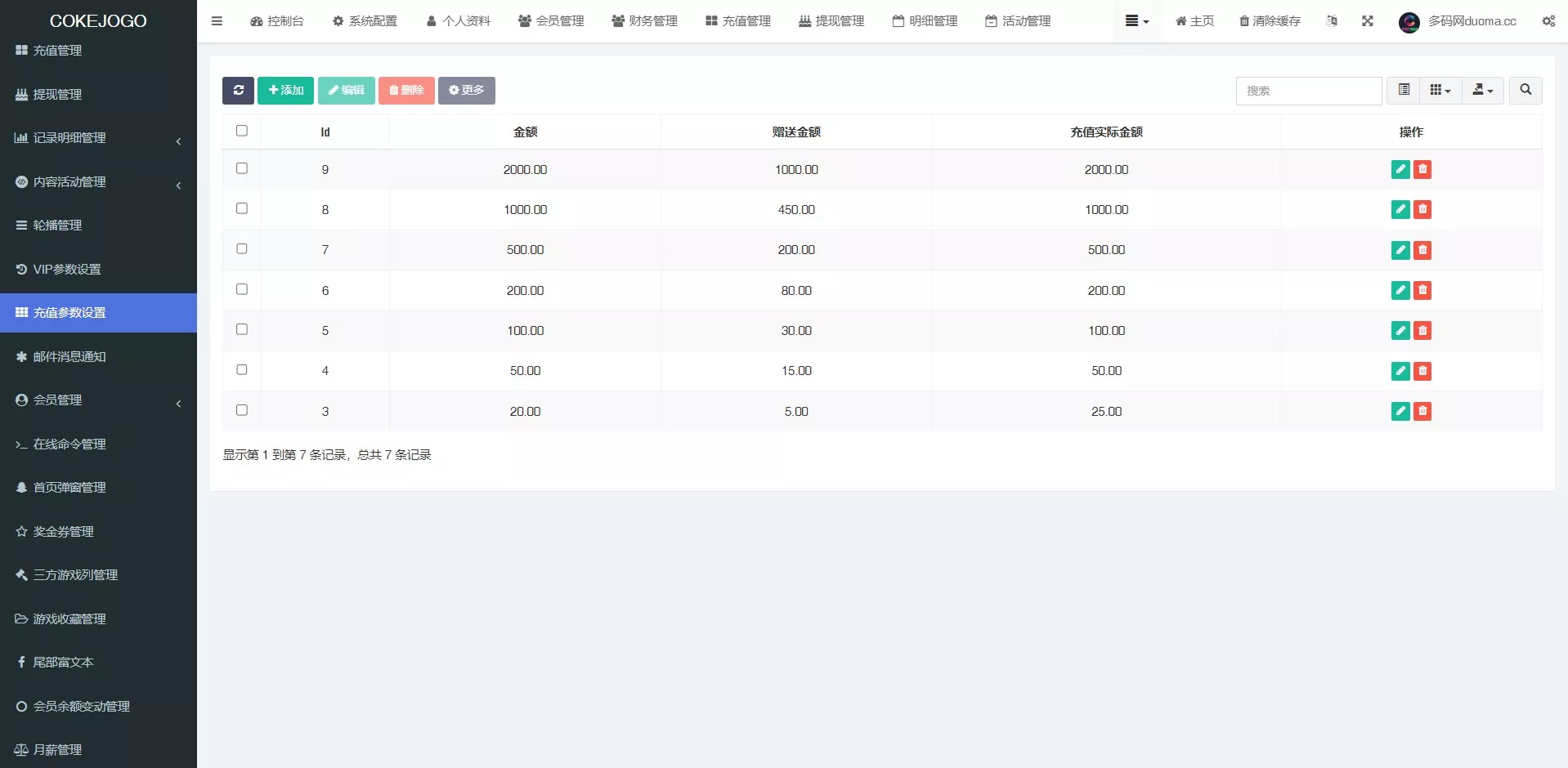Open the language switch icon near fullscreen
The height and width of the screenshot is (768, 1568).
point(1332,21)
